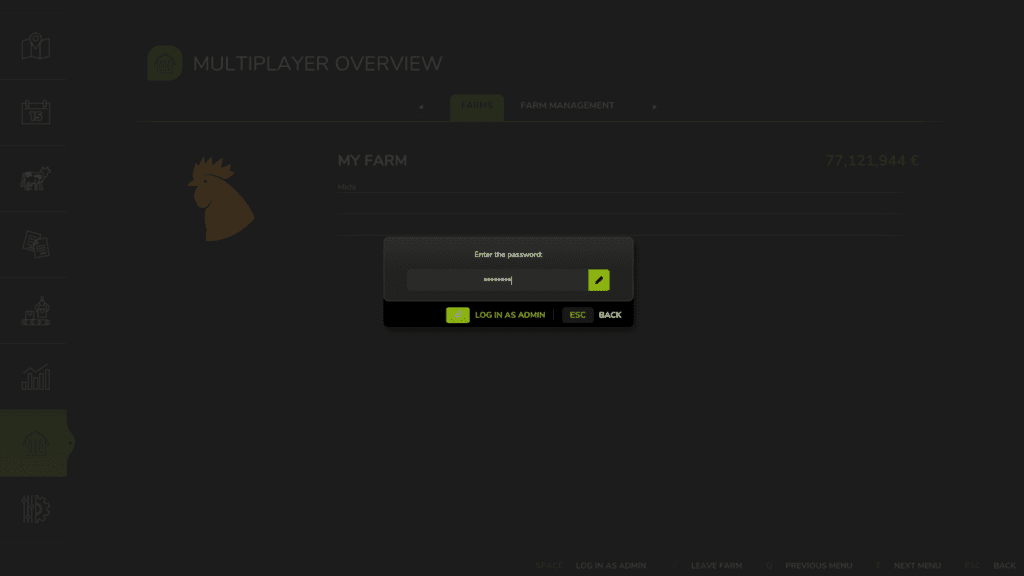Viewport: 1024px width, 576px height.
Task: Open the Statistics chart sidebar icon
Action: 36,377
